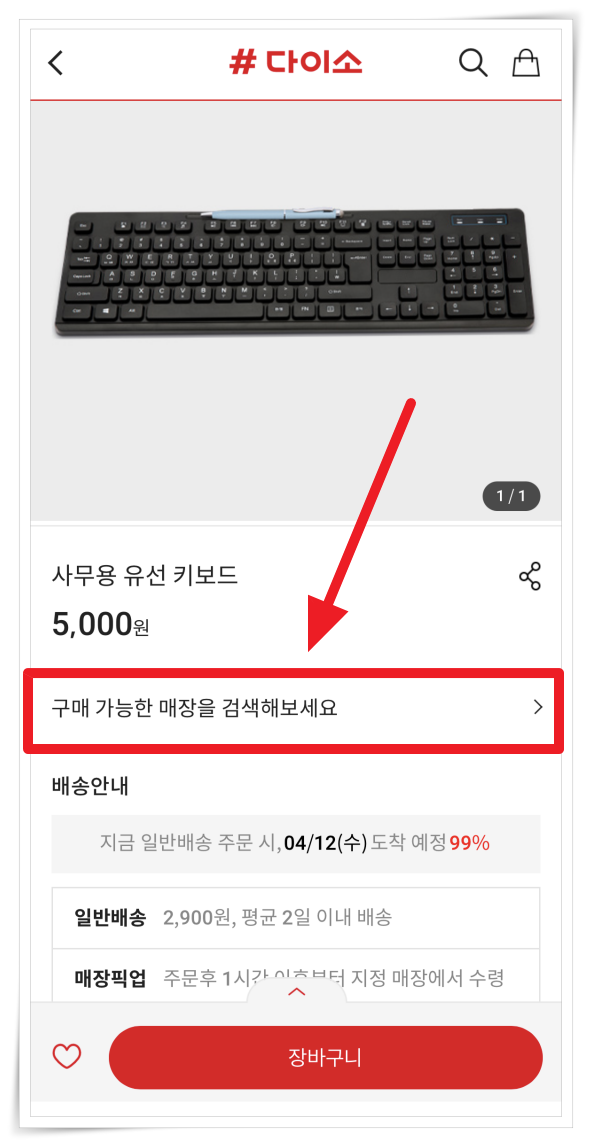The image size is (592, 1147).
Task: Click the red 99% arrival probability
Action: [469, 843]
